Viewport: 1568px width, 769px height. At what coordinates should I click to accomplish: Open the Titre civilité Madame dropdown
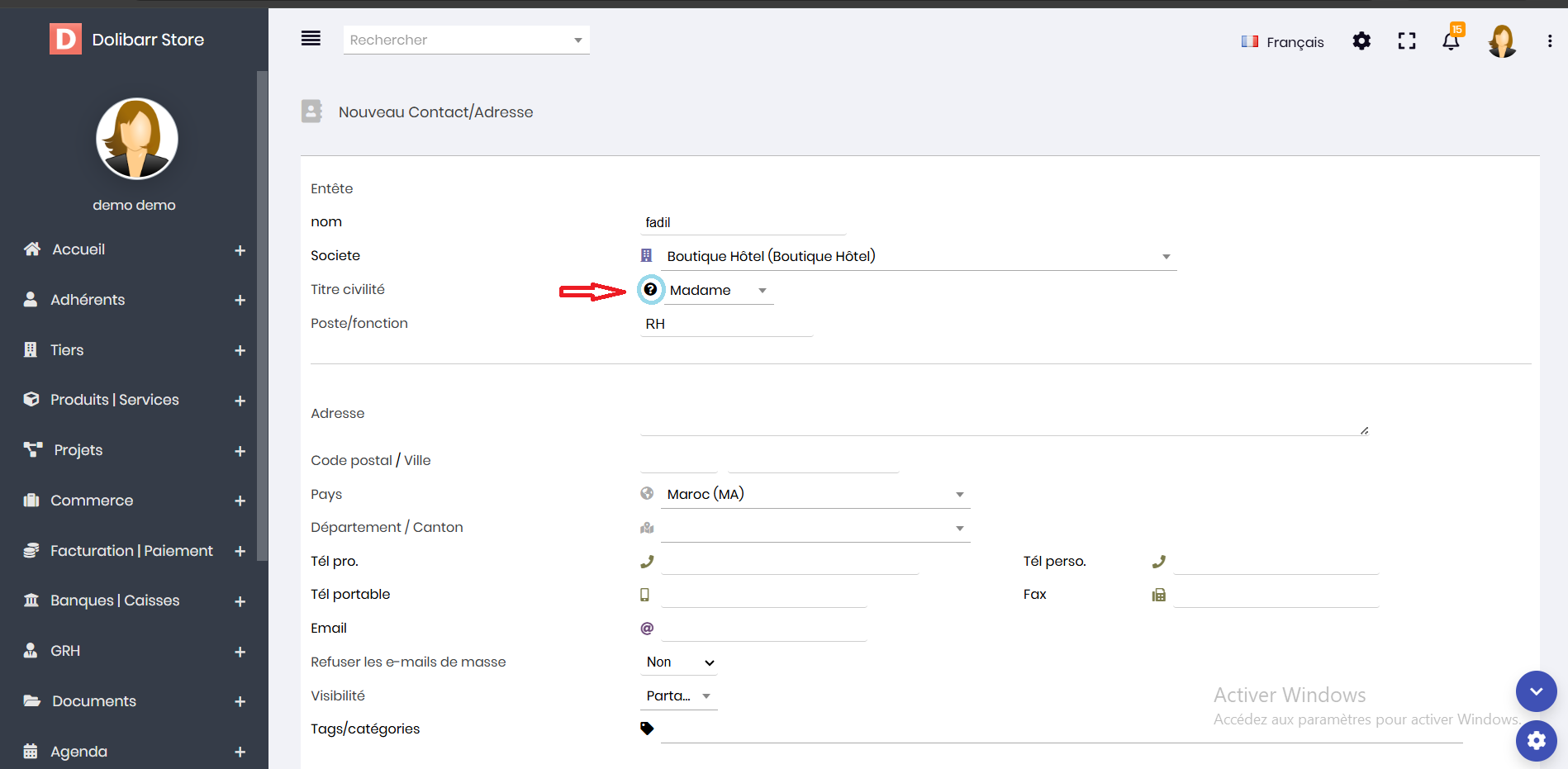718,291
